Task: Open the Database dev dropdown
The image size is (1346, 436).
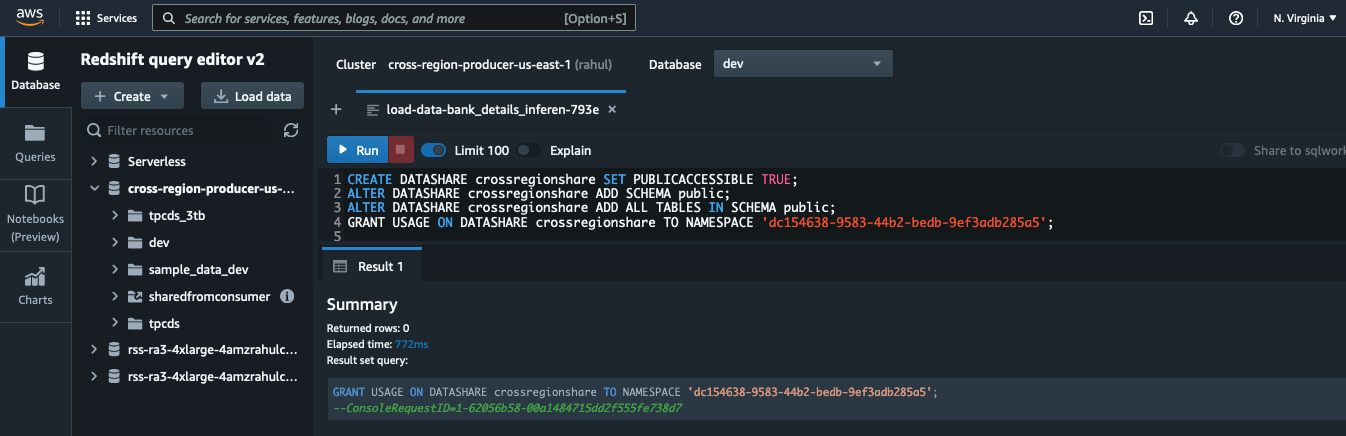Action: tap(802, 64)
